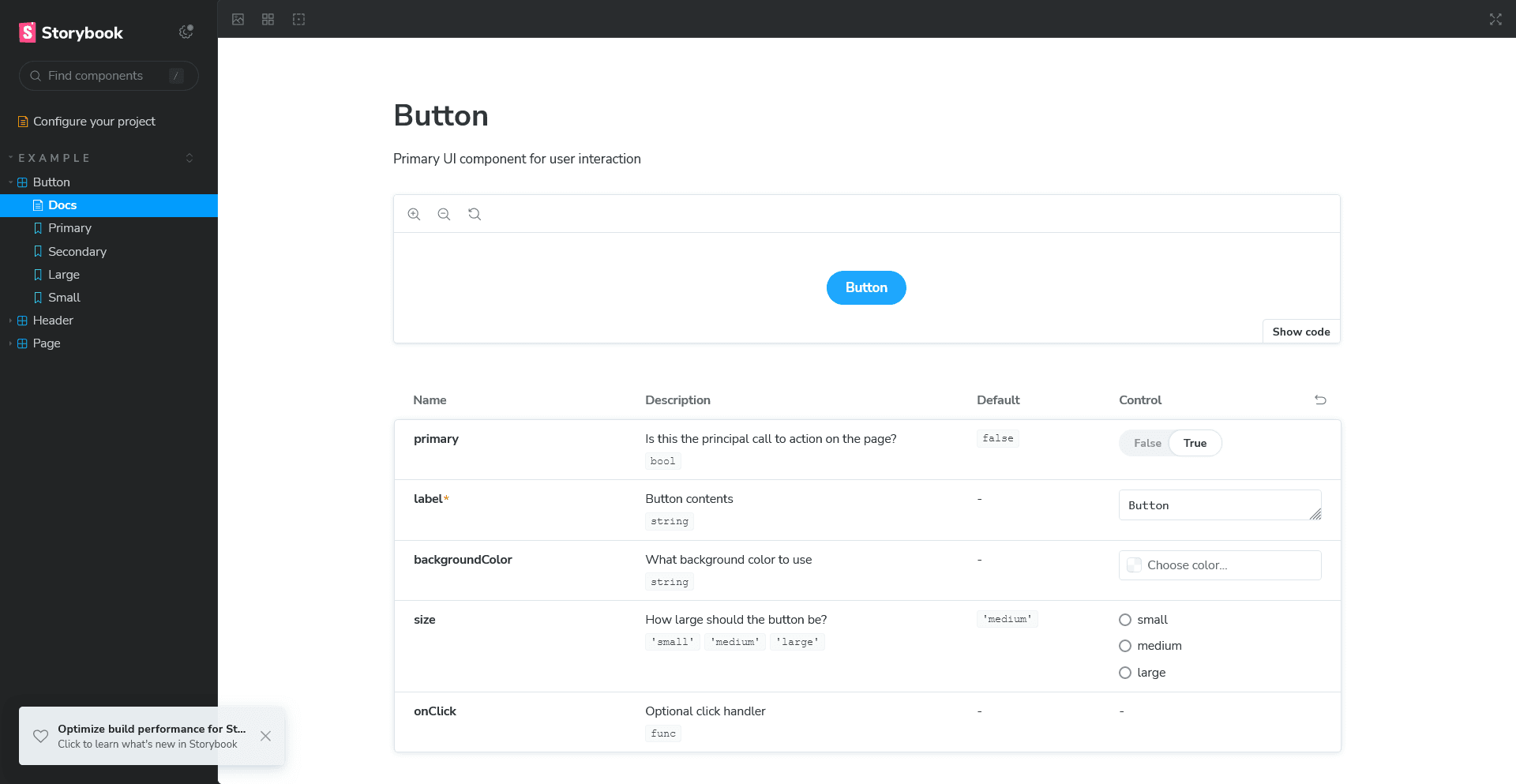Screen dimensions: 1516x784
Task: Click the Configure your project document icon
Action: [x=23, y=122]
